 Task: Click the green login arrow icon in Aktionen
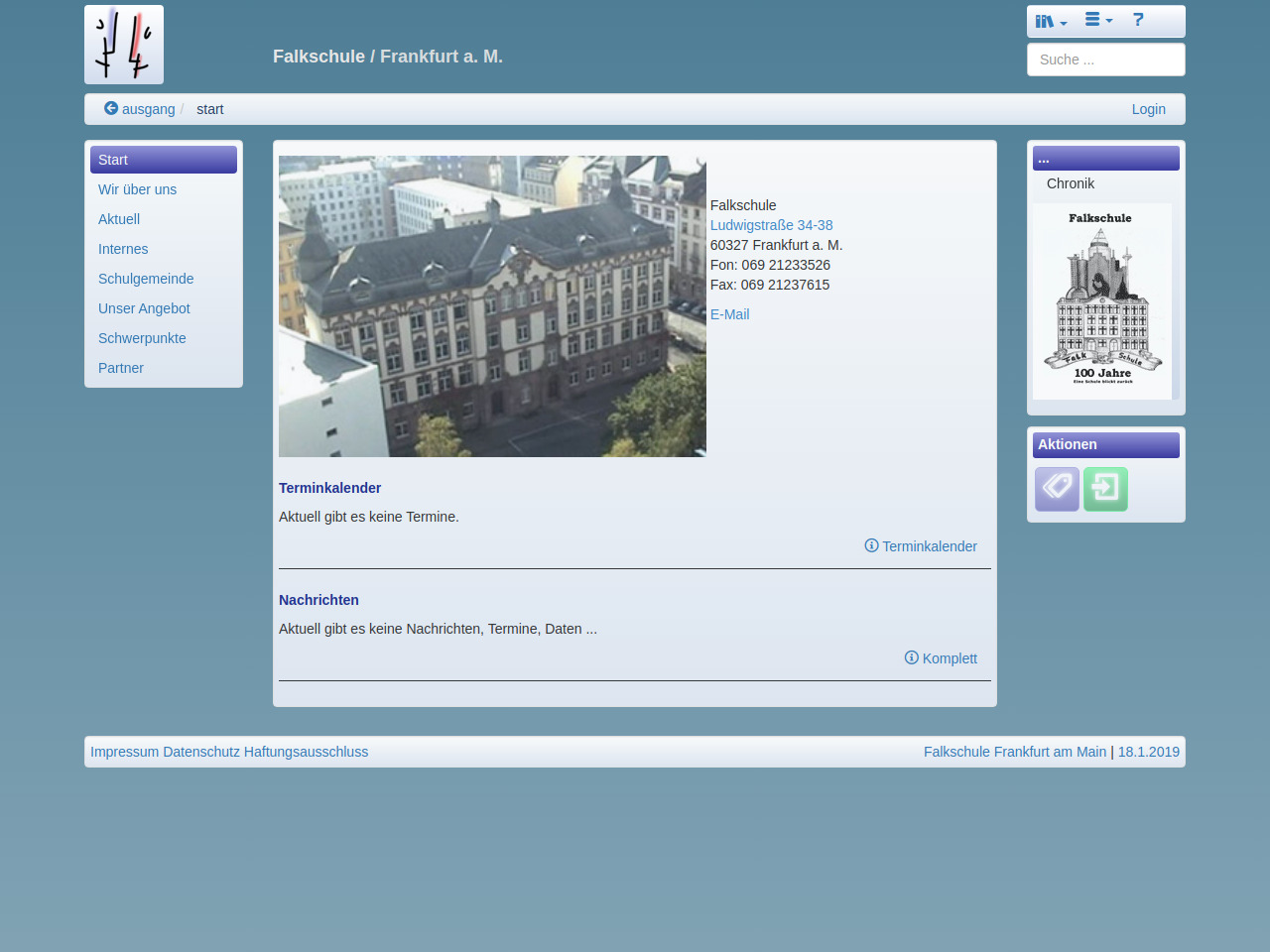1105,489
